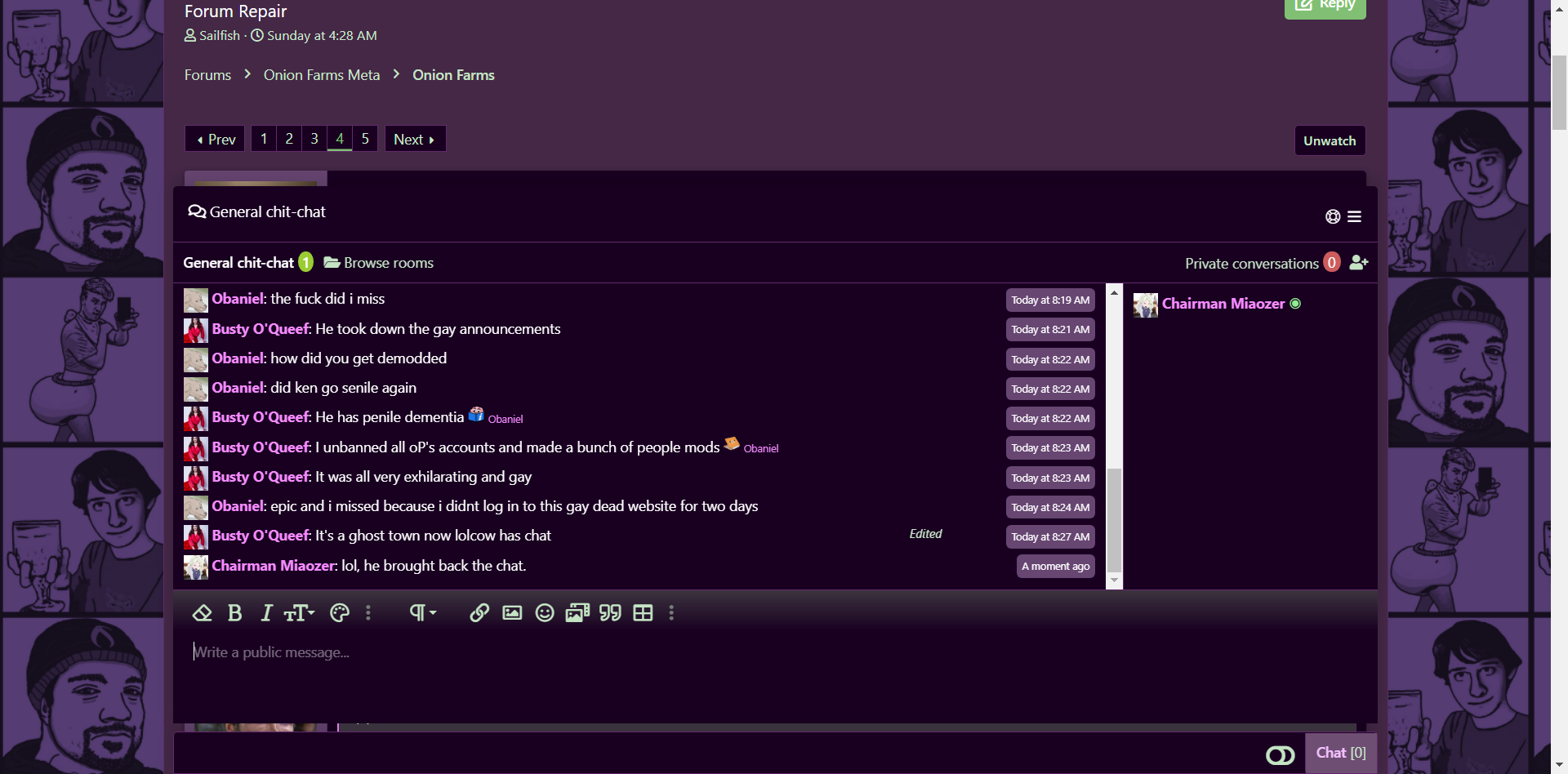1568x774 pixels.
Task: Click chat scrollbar down arrow
Action: click(1114, 580)
